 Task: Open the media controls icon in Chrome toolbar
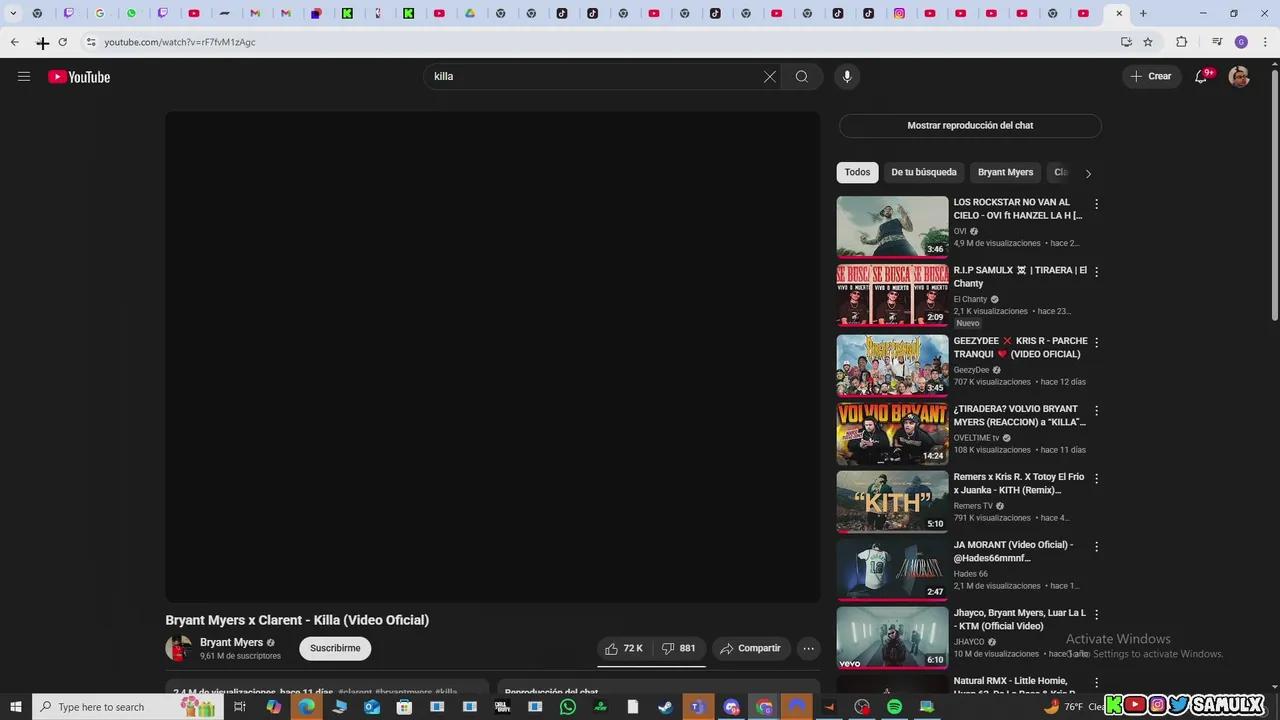[x=1216, y=42]
